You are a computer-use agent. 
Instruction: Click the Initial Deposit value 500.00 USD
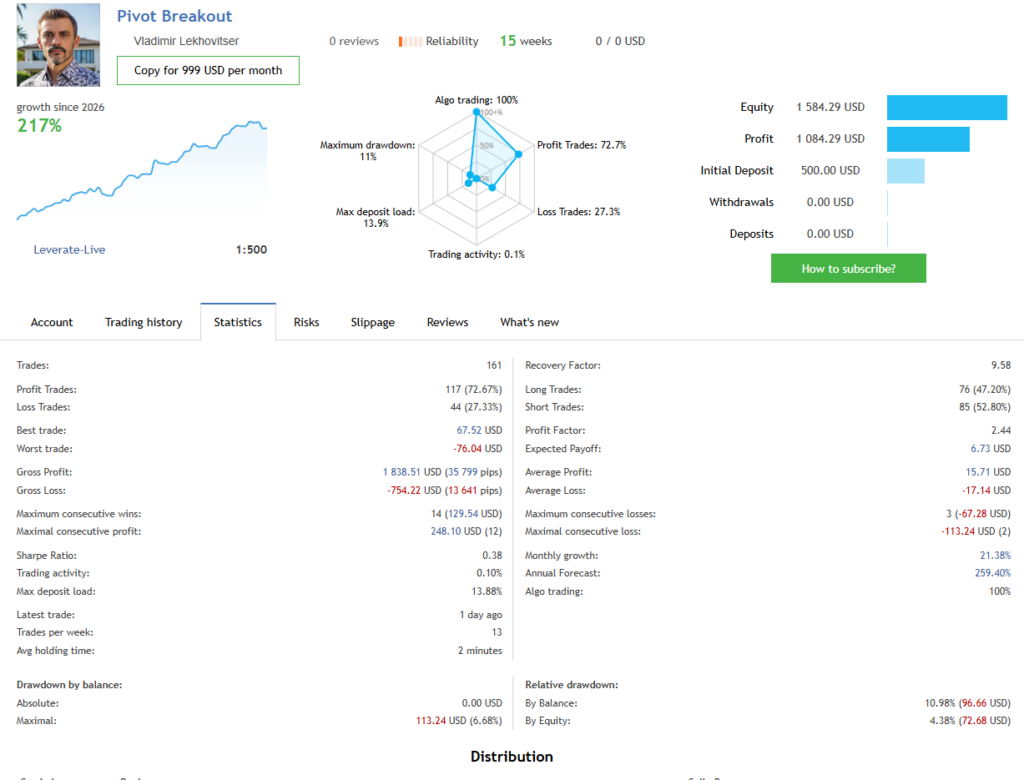[x=830, y=171]
